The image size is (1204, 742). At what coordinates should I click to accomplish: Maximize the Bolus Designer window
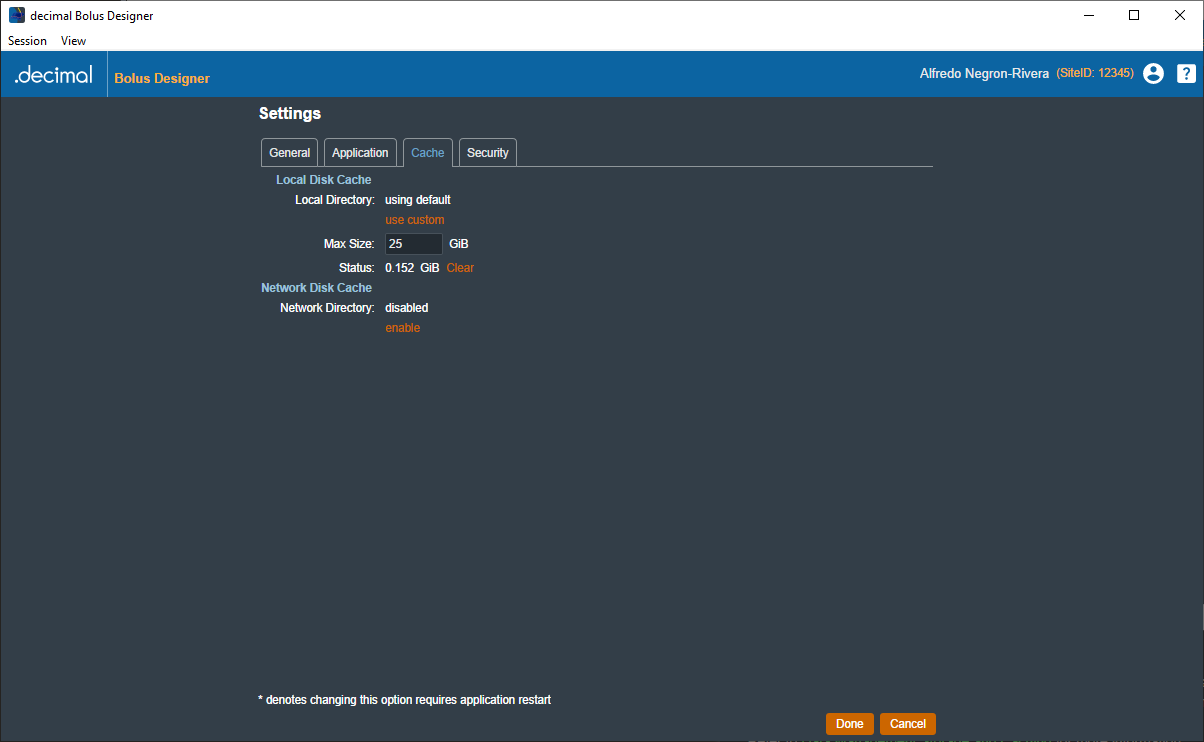tap(1134, 15)
